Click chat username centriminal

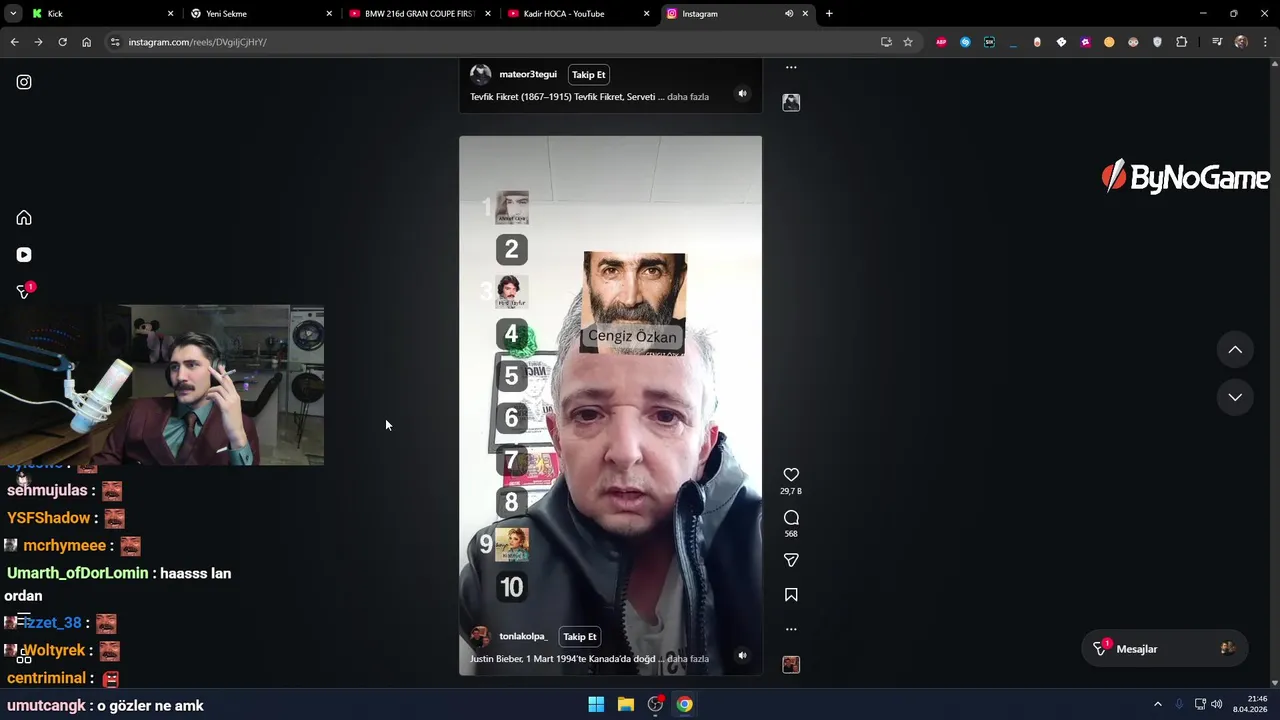[x=46, y=678]
